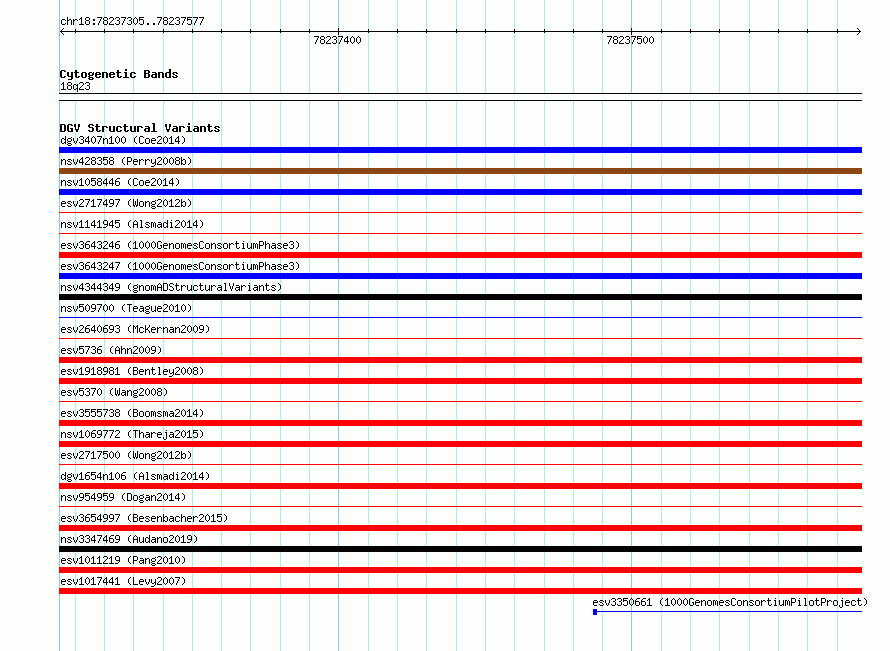890x651 pixels.
Task: Select nsv1141945 (Alsmadi2014) label
Action: (132, 224)
